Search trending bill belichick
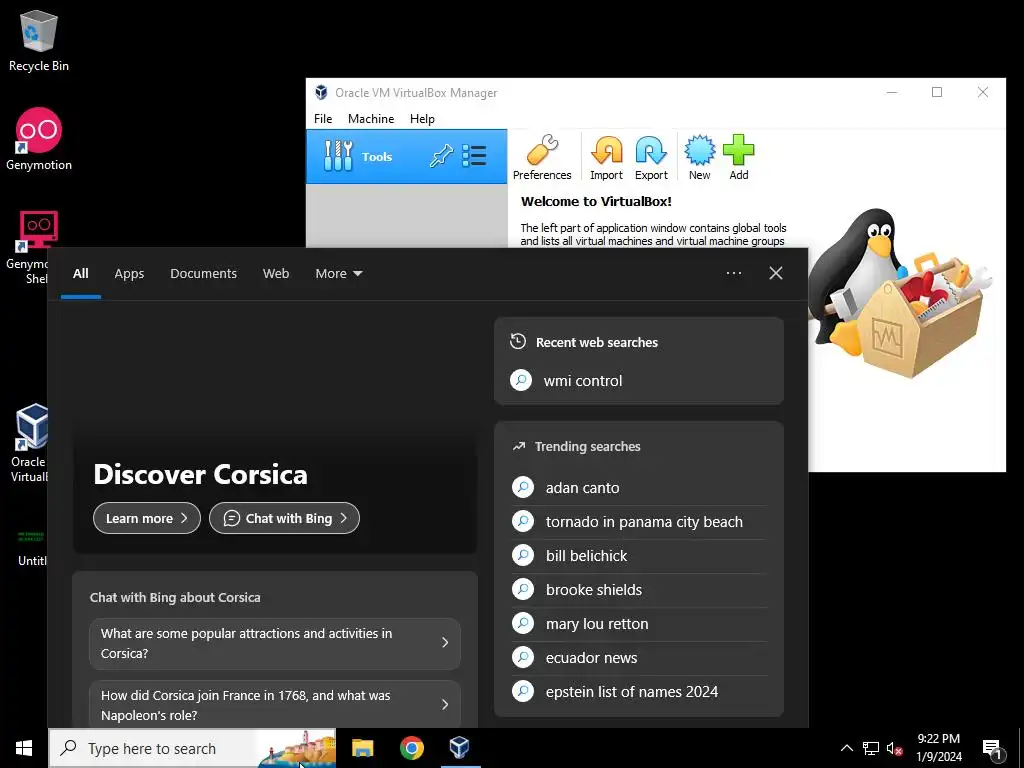Viewport: 1024px width, 768px height. [x=639, y=555]
